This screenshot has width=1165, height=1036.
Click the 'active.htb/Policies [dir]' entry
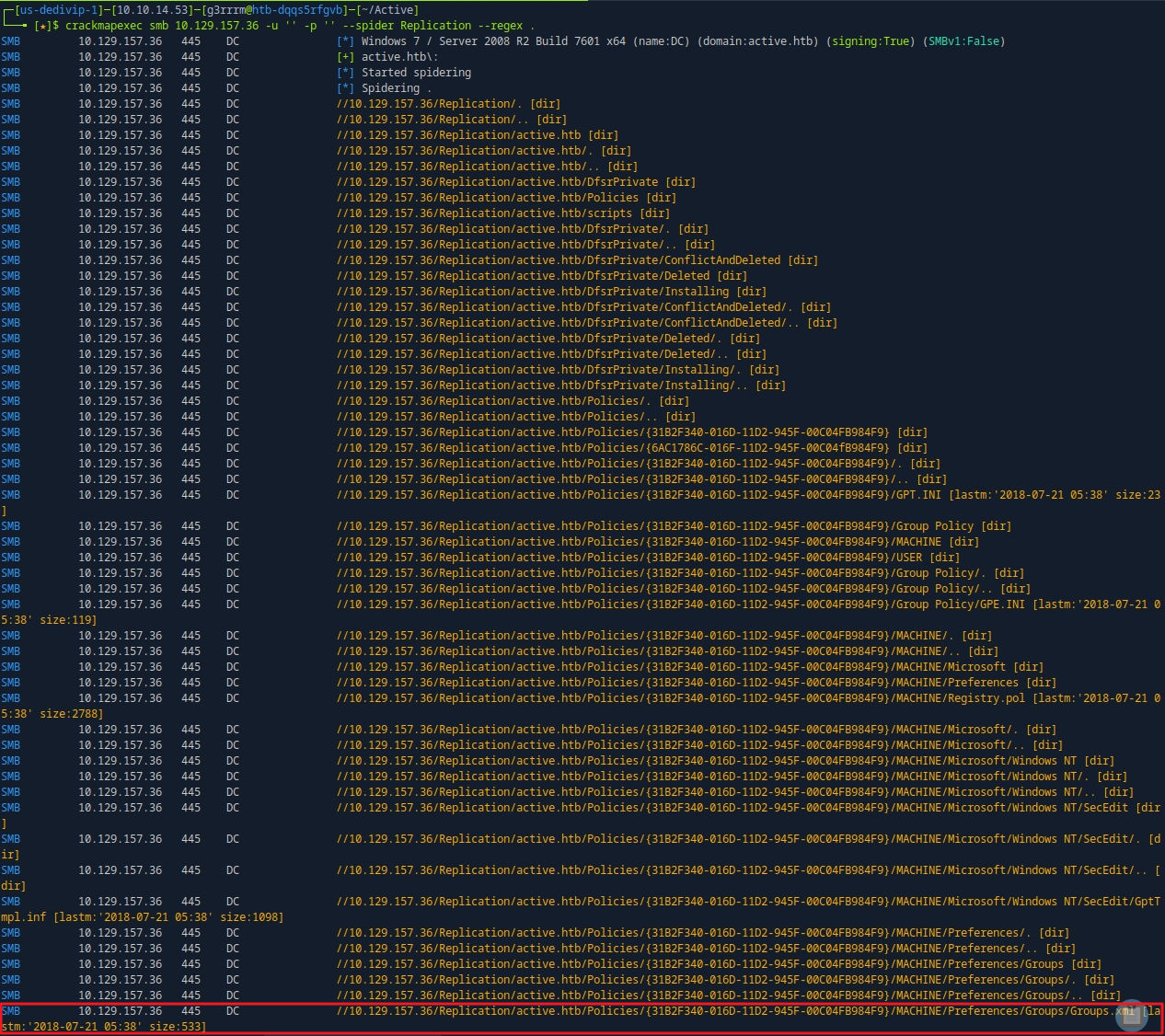506,198
